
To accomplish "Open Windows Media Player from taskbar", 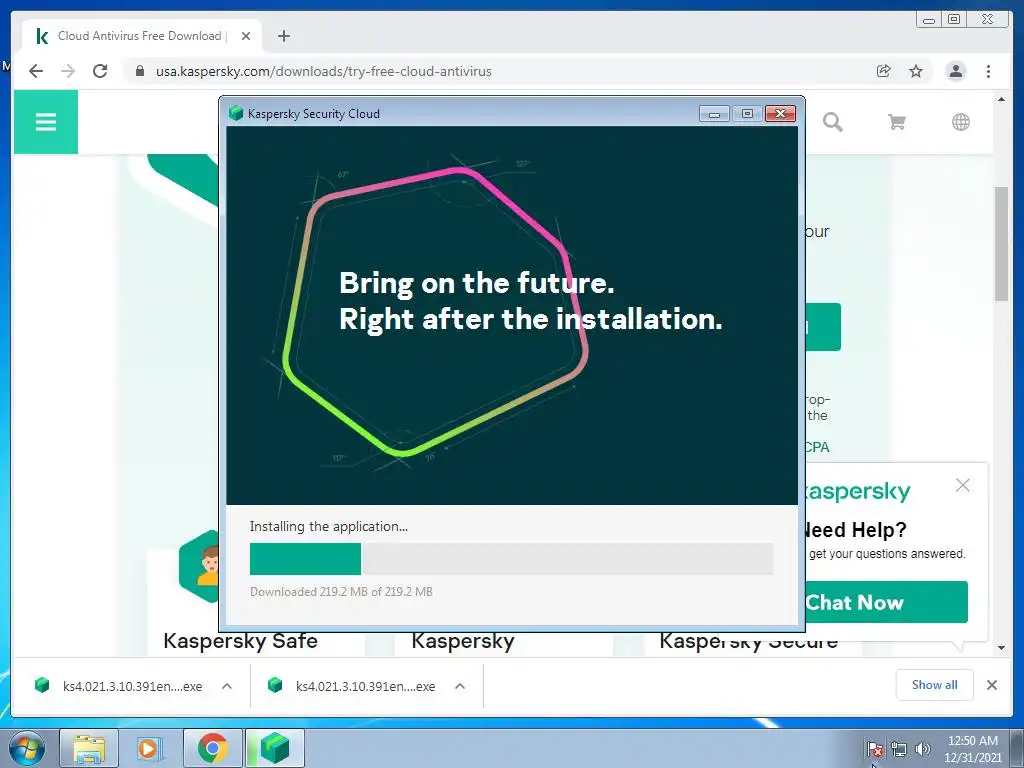I will click(149, 748).
